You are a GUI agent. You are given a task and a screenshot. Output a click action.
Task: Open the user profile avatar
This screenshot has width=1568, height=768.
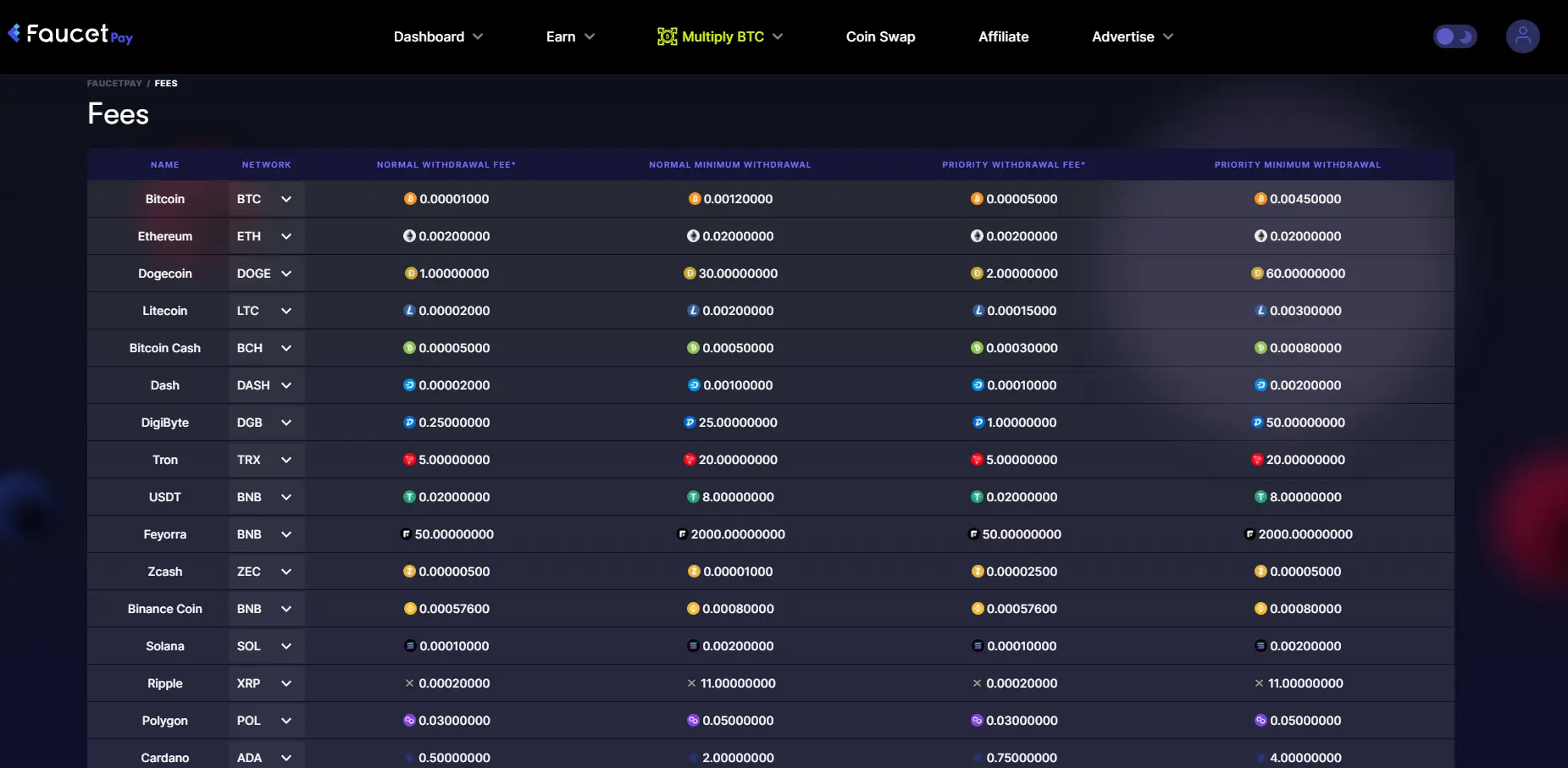(1522, 36)
